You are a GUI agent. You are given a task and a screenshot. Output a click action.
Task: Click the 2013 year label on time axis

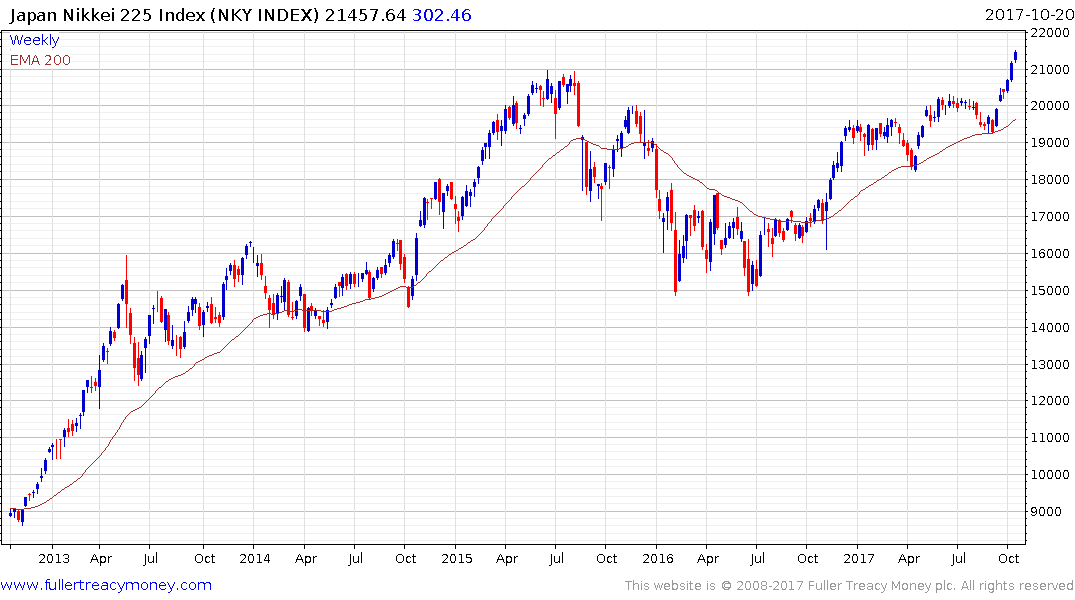[54, 558]
